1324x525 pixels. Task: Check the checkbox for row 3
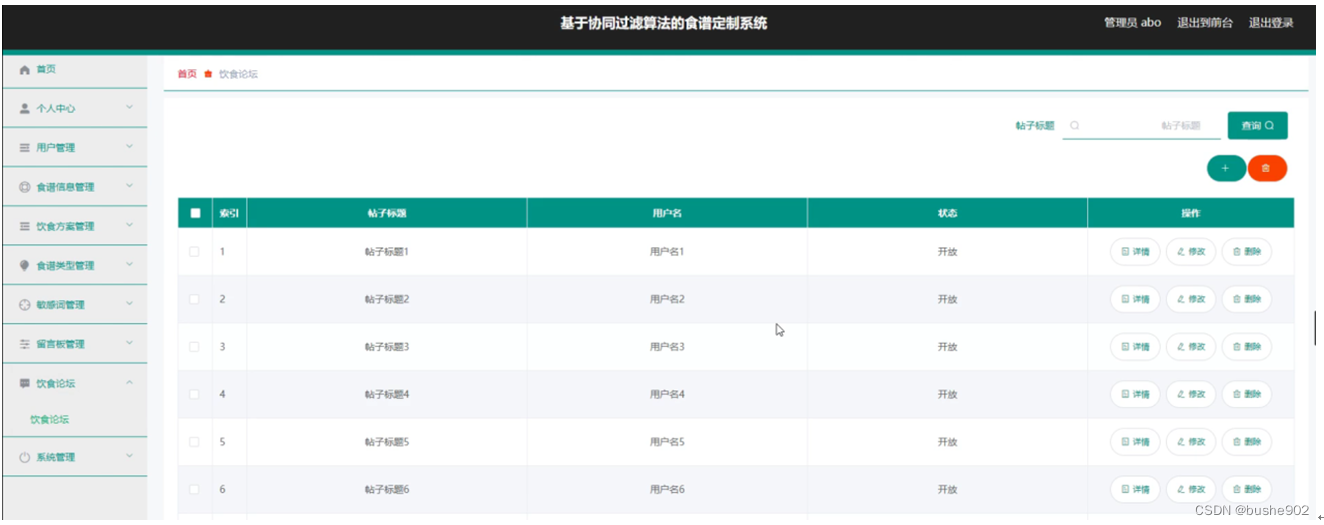(195, 347)
